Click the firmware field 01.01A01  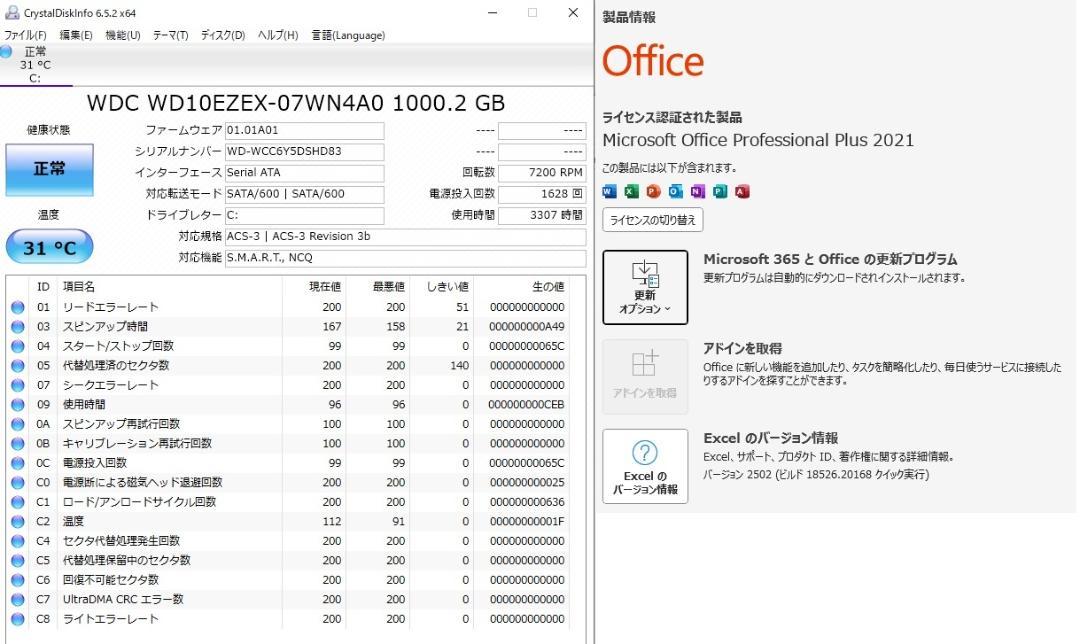pos(304,130)
